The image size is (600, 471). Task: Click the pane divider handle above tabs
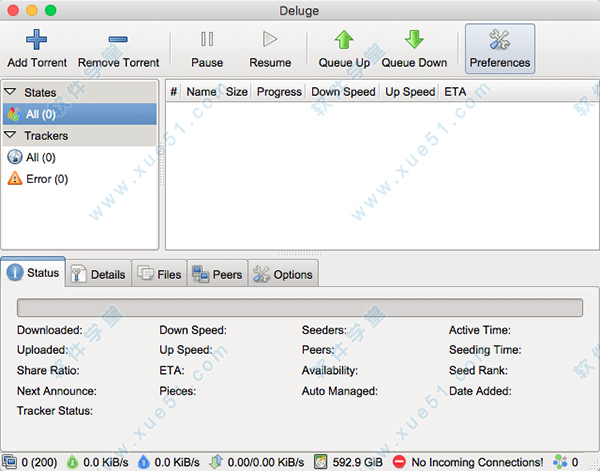click(x=300, y=253)
